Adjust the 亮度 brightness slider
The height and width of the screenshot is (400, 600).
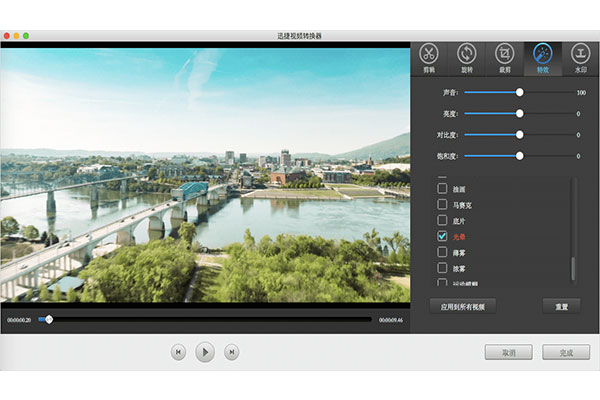click(x=520, y=114)
